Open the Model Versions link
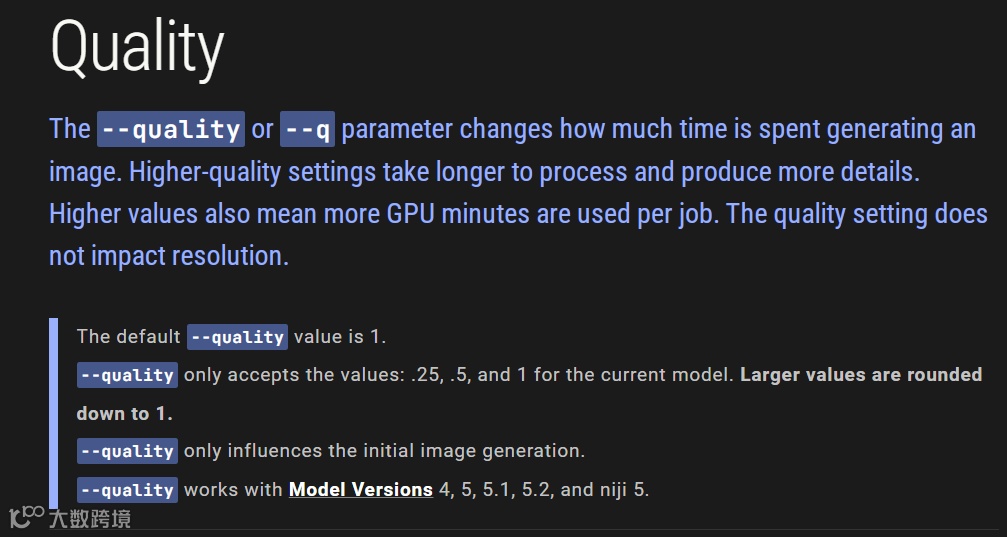The image size is (1007, 537). tap(360, 490)
